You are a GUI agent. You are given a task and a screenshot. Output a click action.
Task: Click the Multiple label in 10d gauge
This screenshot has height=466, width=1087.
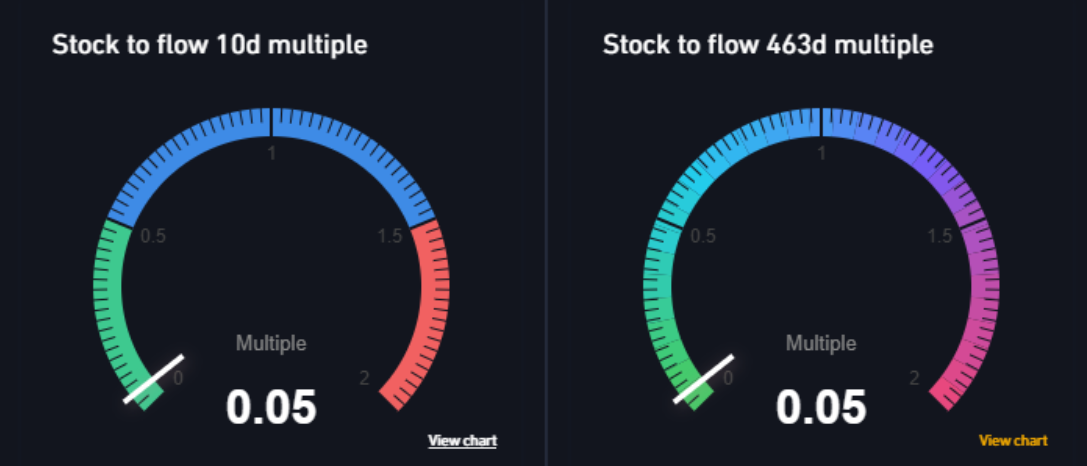271,343
